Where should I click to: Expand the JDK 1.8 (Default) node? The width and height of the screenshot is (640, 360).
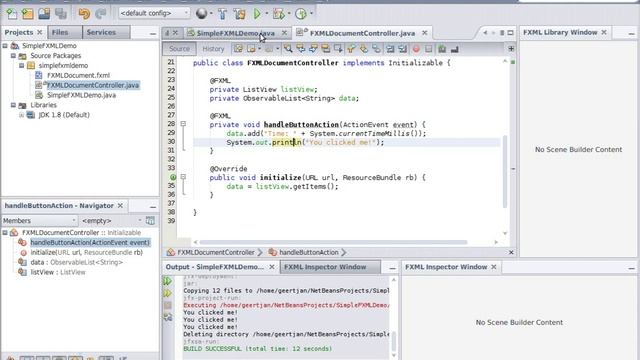point(22,115)
